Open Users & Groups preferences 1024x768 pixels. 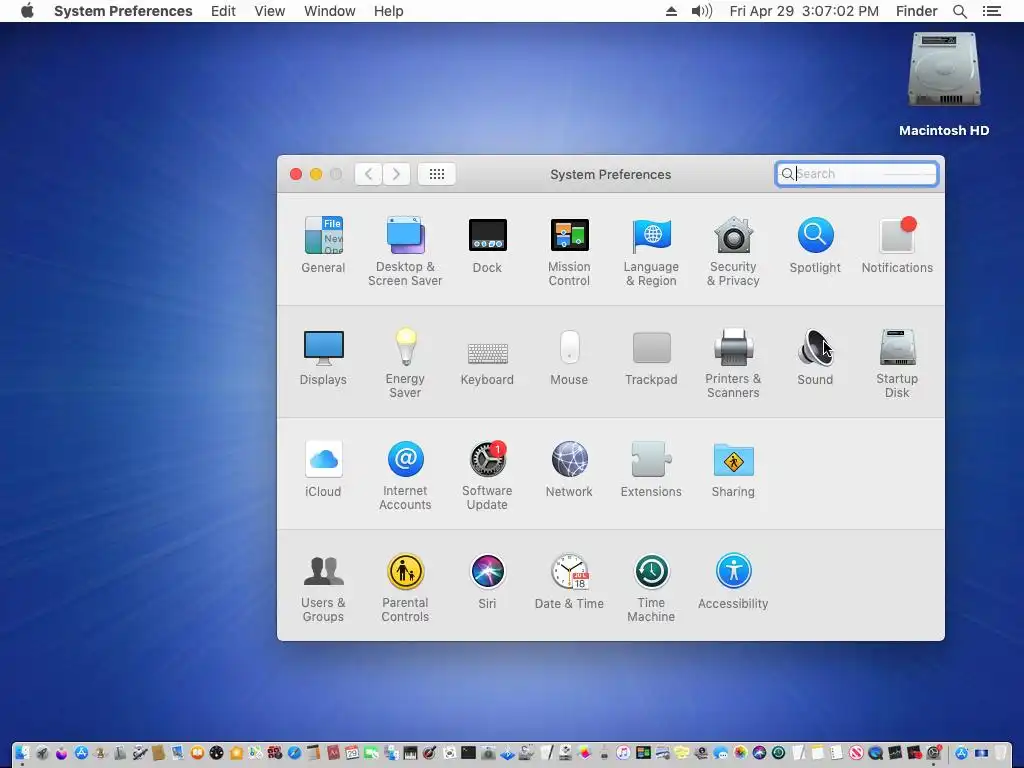[323, 588]
